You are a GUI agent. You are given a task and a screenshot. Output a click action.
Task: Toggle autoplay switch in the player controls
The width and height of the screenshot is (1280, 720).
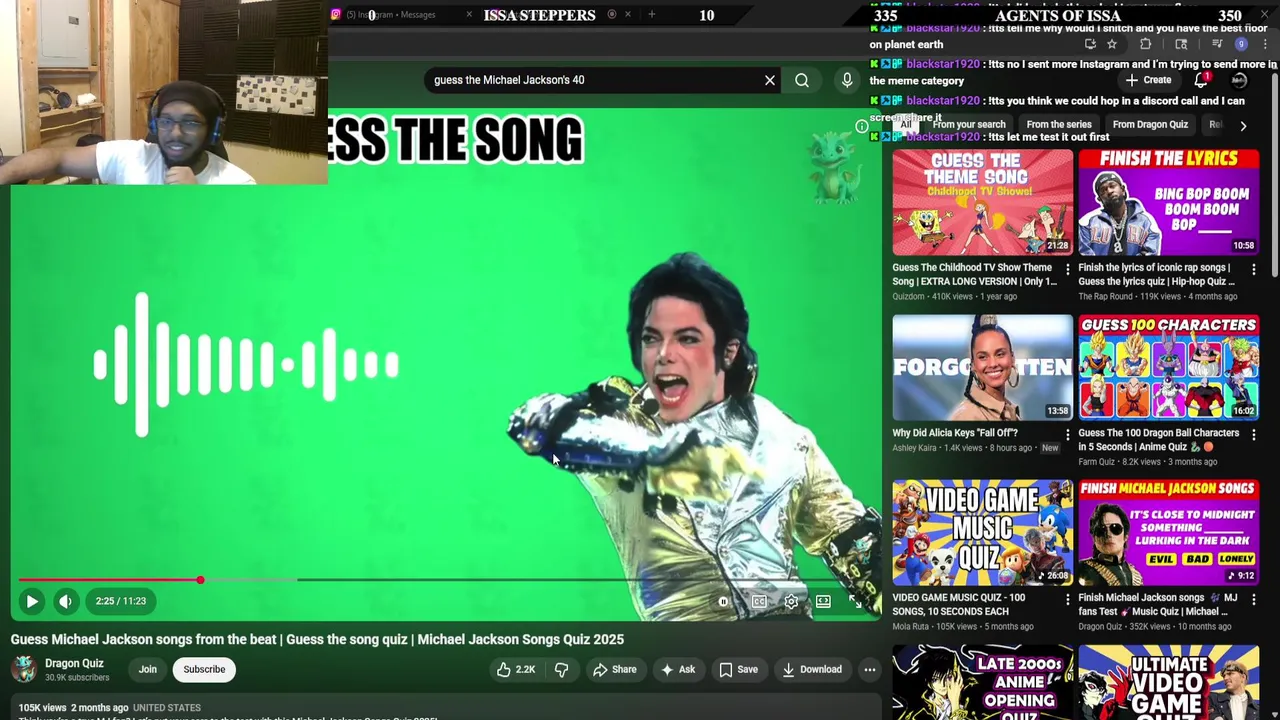[x=724, y=601]
